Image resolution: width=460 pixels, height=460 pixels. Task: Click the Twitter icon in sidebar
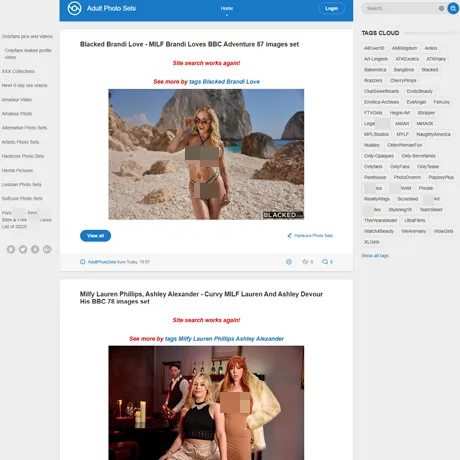[23, 249]
